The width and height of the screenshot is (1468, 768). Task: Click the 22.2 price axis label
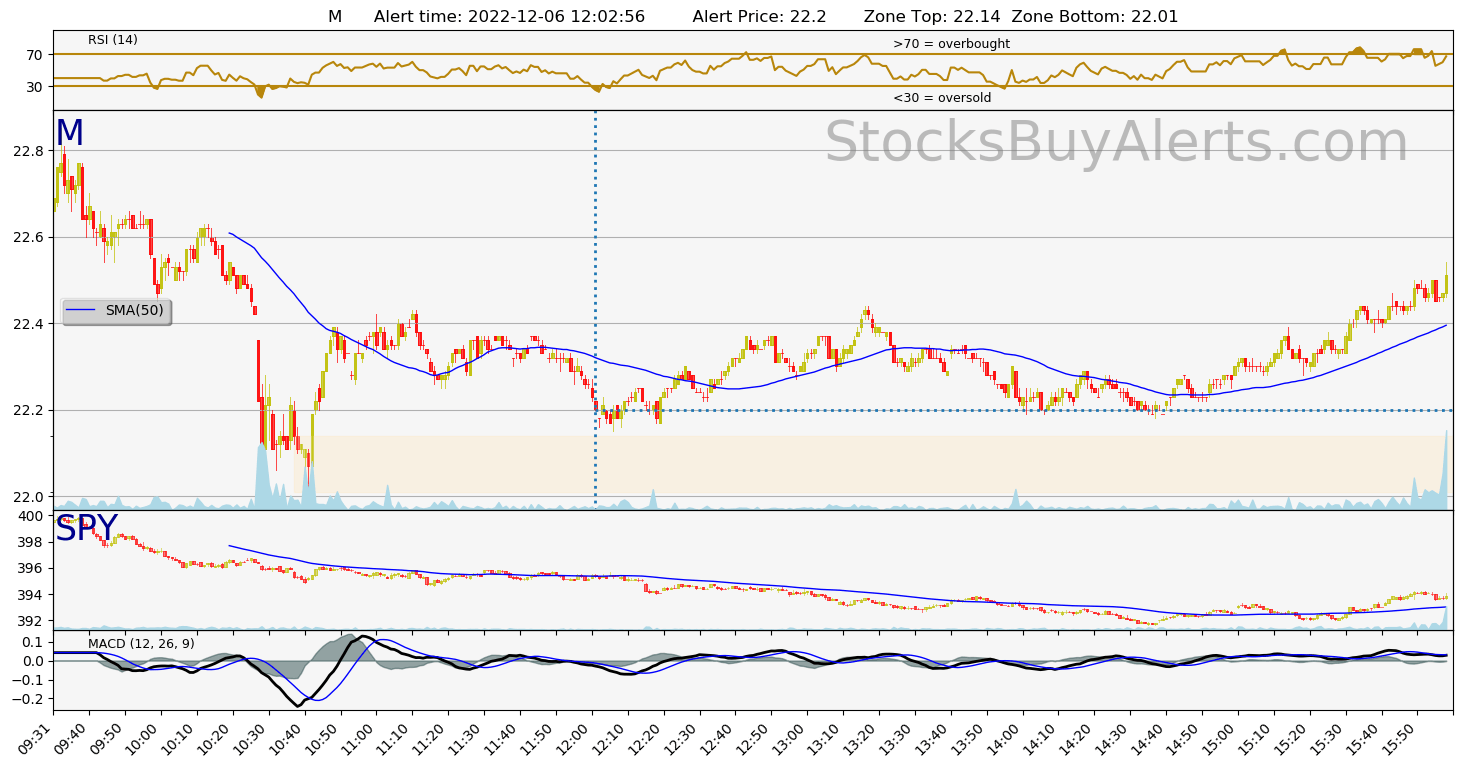[27, 410]
